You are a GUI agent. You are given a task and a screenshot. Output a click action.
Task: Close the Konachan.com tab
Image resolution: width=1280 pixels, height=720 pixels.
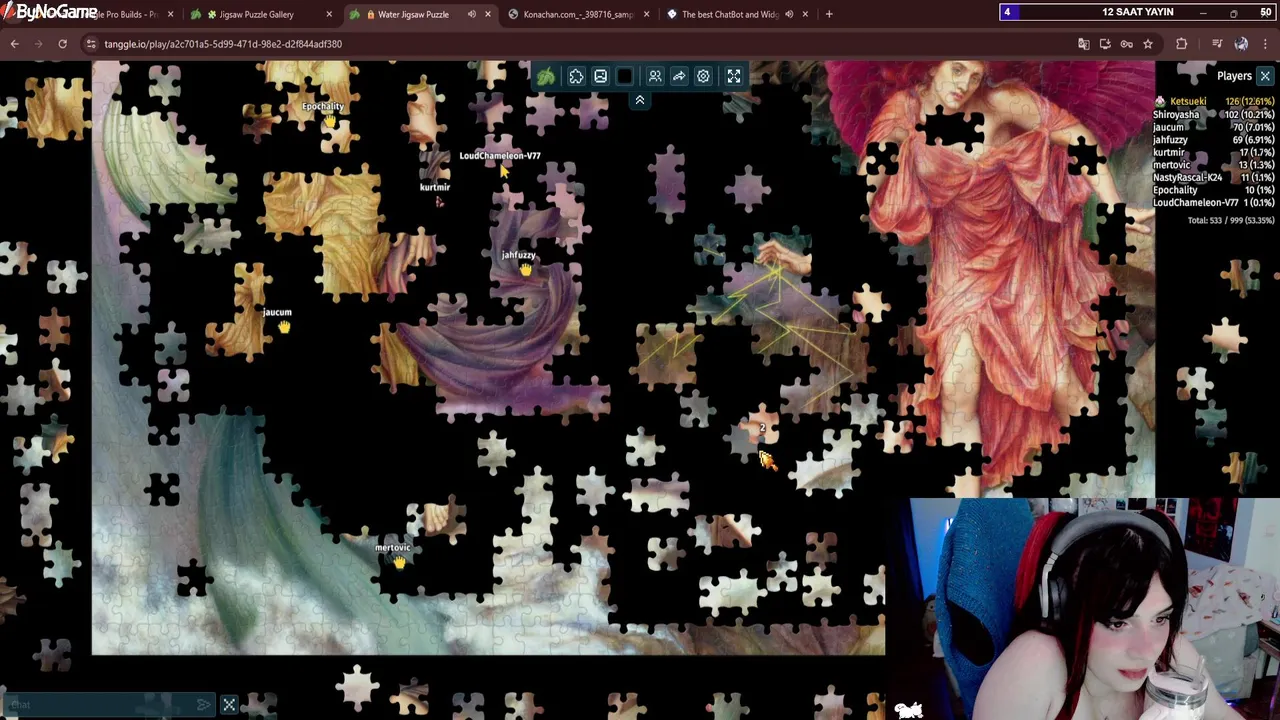click(646, 14)
